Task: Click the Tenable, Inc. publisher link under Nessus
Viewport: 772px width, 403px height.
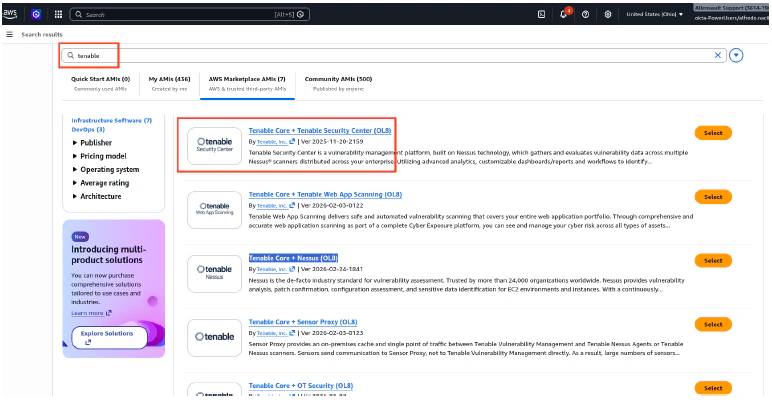Action: [272, 269]
